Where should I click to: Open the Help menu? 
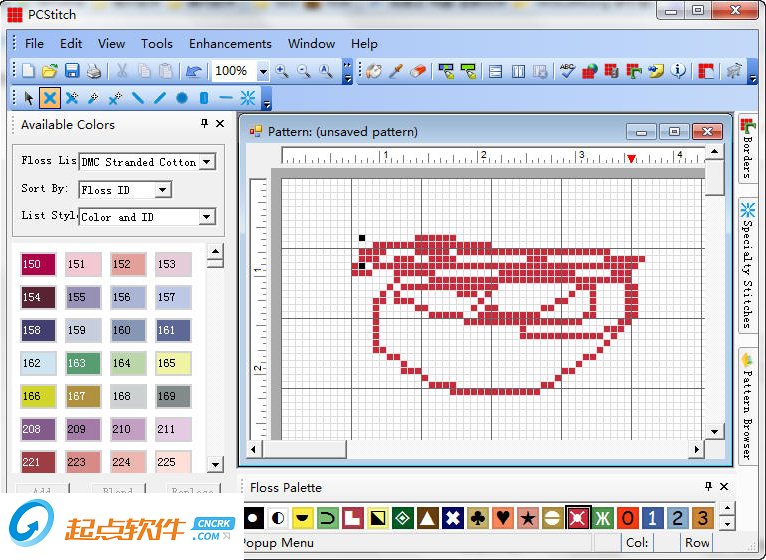pyautogui.click(x=364, y=43)
